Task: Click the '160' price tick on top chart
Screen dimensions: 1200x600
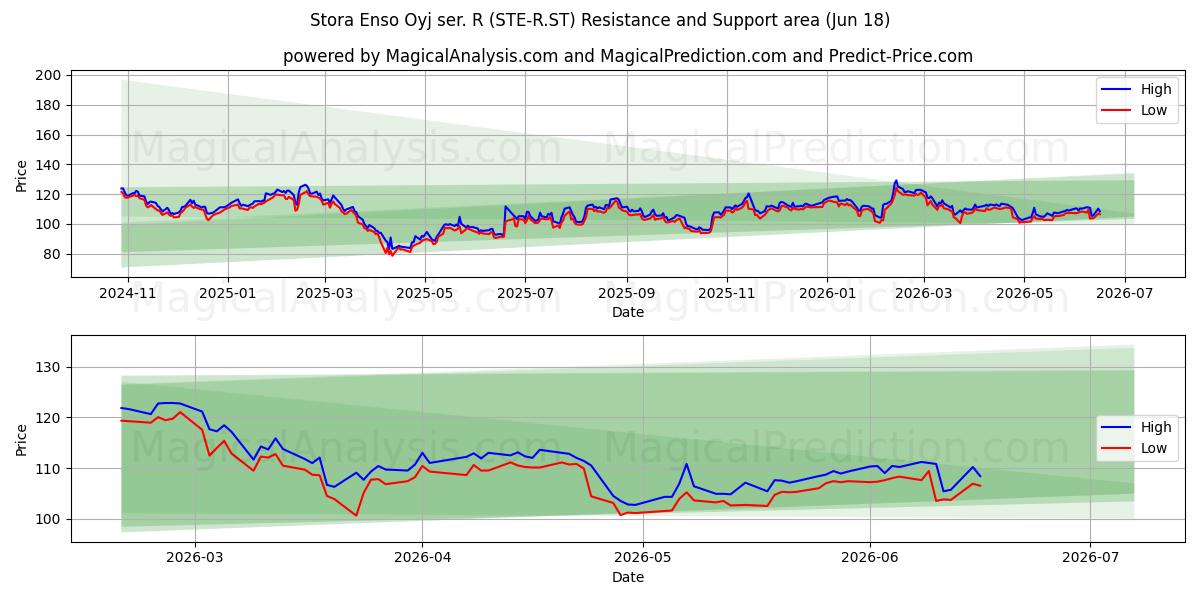Action: 50,136
